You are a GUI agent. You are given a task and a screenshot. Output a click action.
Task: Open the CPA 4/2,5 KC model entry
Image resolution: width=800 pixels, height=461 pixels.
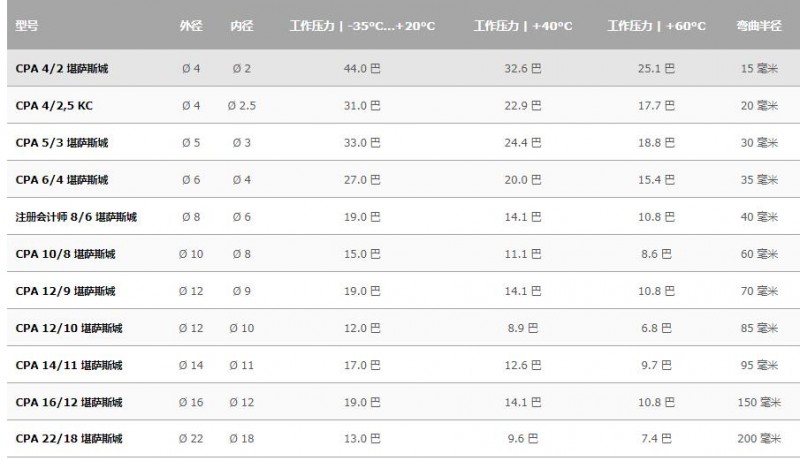pos(54,106)
